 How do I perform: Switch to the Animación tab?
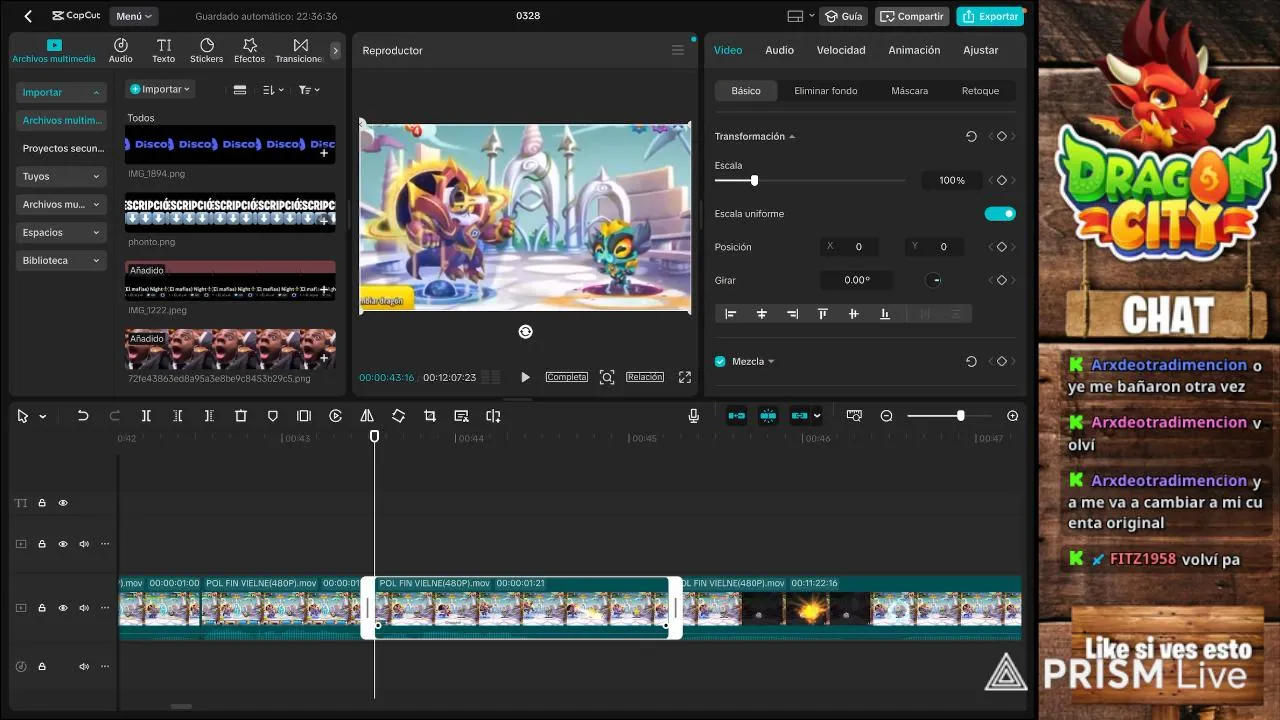[x=914, y=50]
